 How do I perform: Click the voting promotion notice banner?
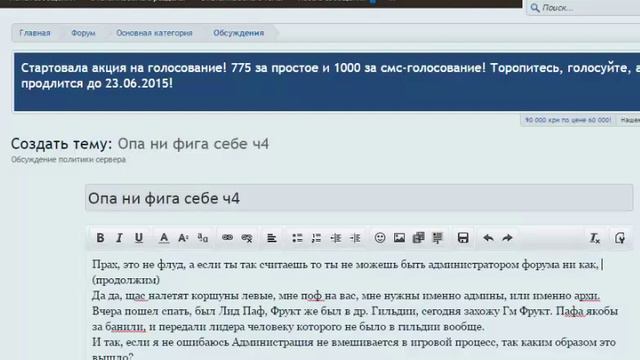pos(327,82)
